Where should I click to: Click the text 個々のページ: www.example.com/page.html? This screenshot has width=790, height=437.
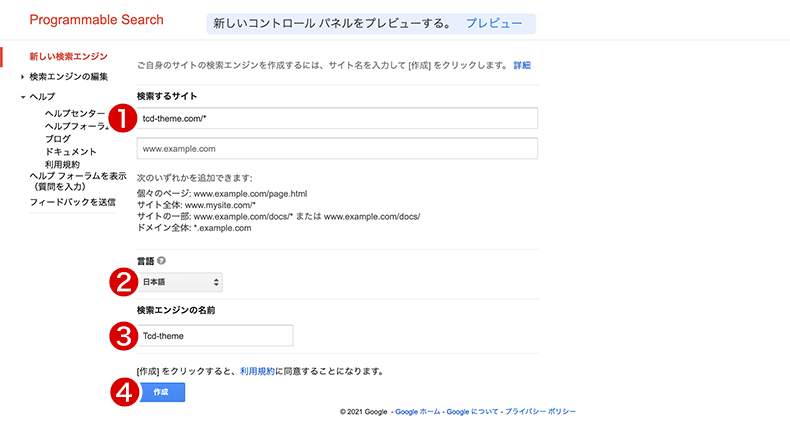[x=222, y=194]
